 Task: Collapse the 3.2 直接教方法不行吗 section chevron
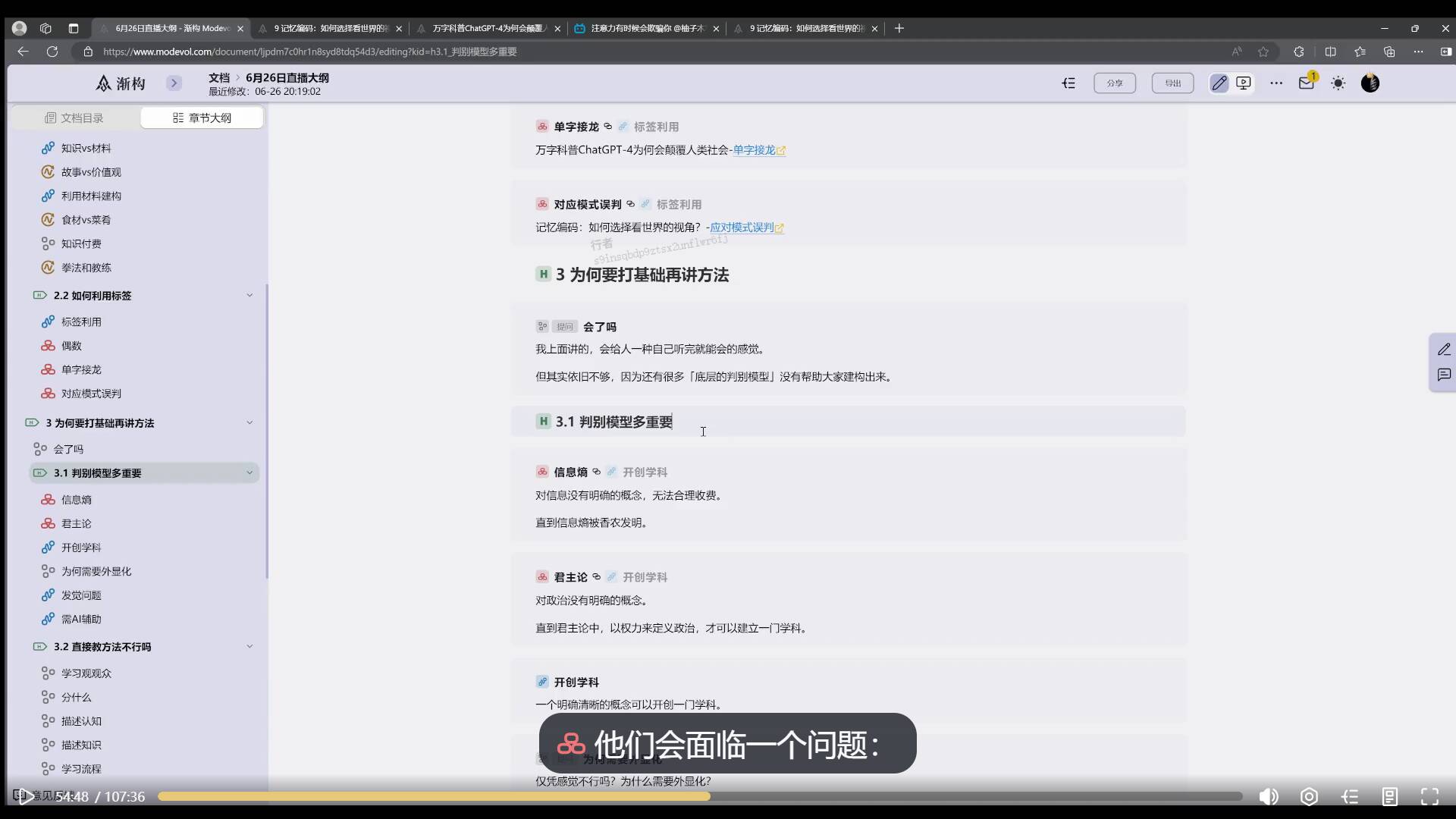point(249,646)
